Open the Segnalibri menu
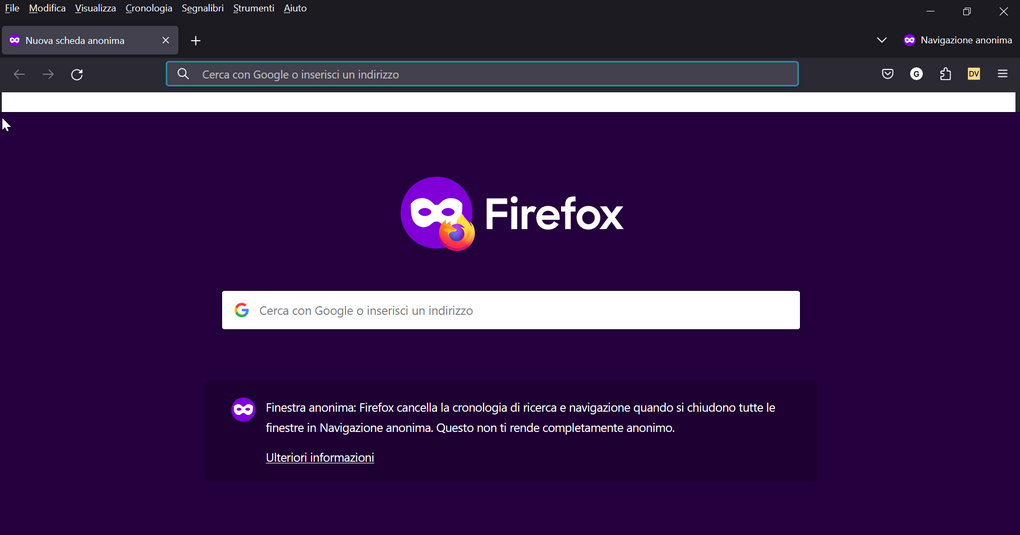The width and height of the screenshot is (1020, 535). [202, 8]
